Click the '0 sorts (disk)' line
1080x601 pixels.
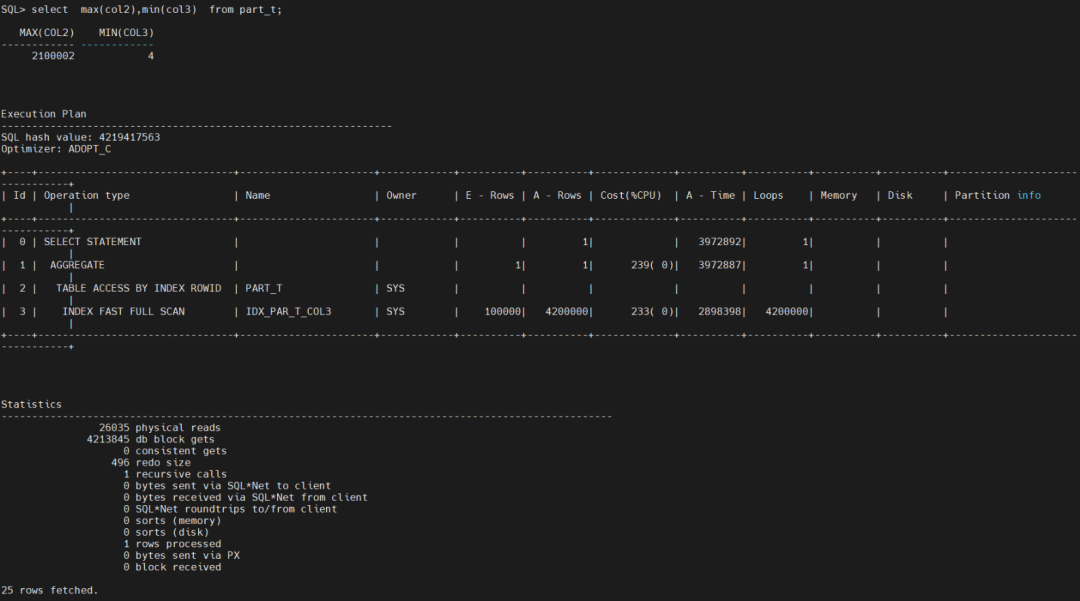[166, 533]
